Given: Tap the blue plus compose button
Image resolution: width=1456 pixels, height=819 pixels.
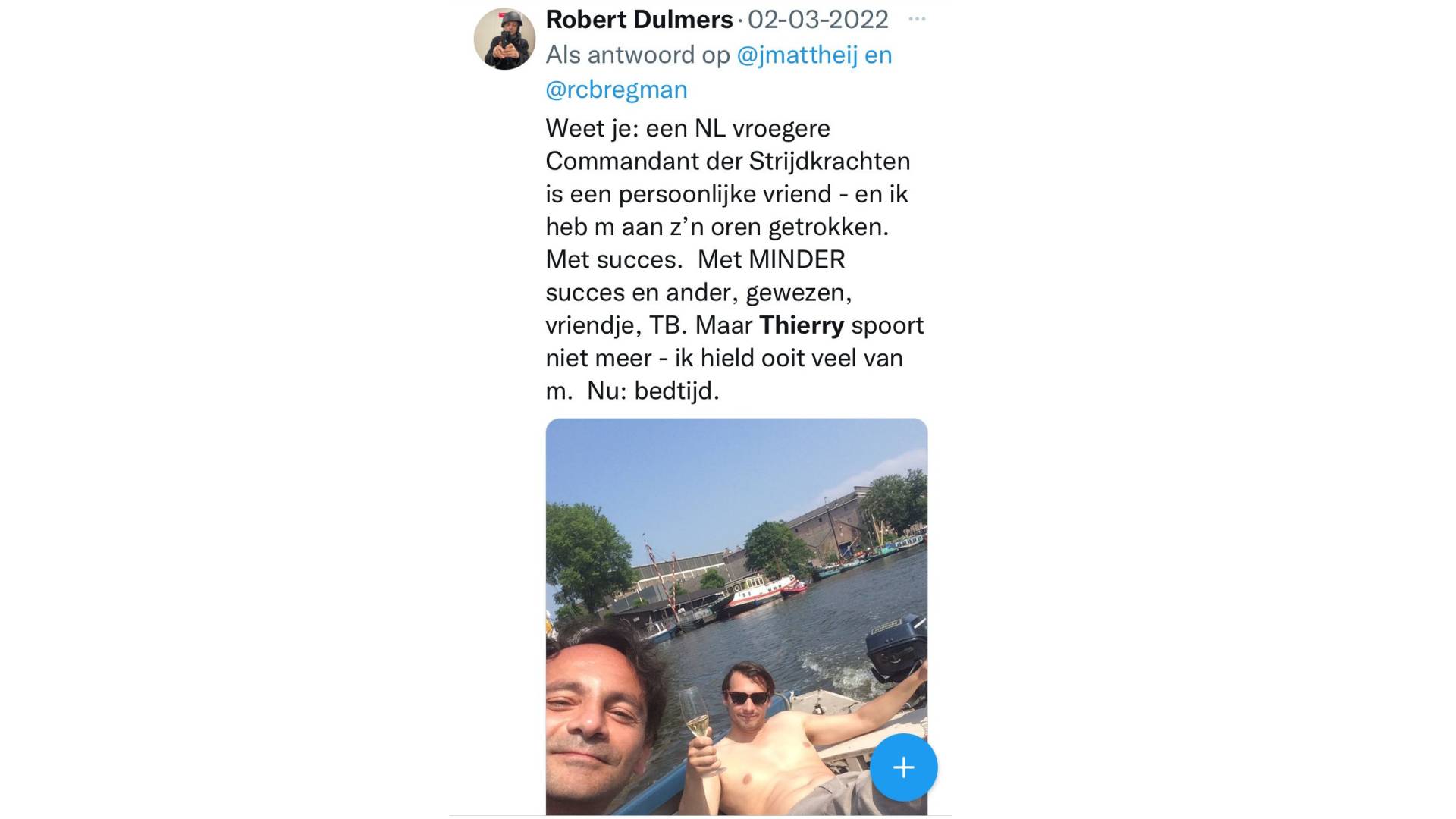Looking at the screenshot, I should (903, 767).
